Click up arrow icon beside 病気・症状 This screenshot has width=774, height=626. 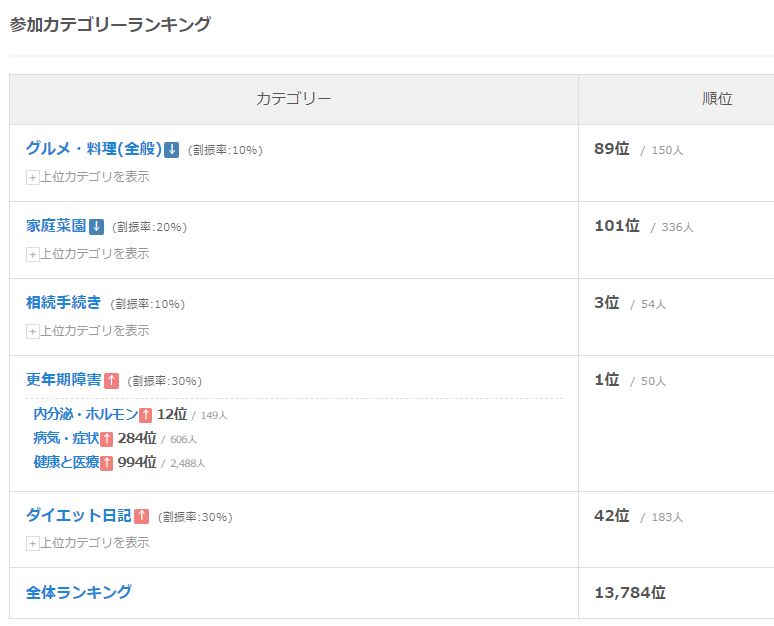tap(107, 439)
